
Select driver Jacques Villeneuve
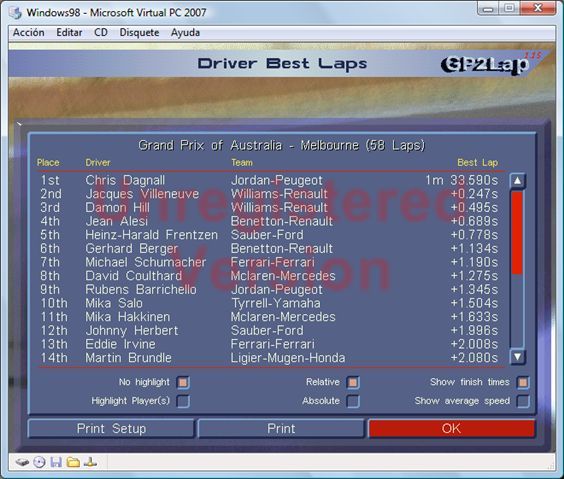point(142,194)
